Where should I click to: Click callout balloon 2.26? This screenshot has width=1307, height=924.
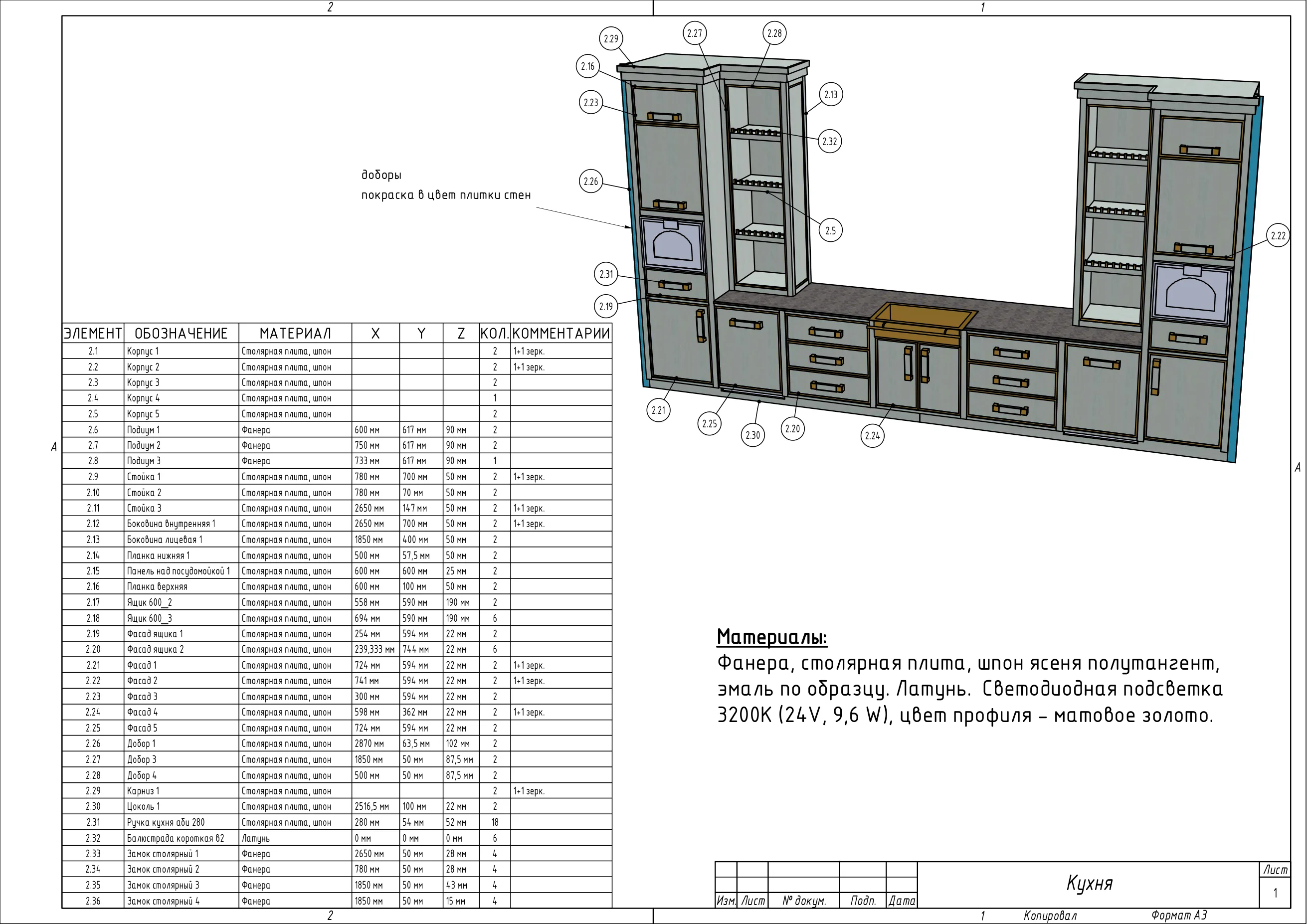[x=591, y=181]
